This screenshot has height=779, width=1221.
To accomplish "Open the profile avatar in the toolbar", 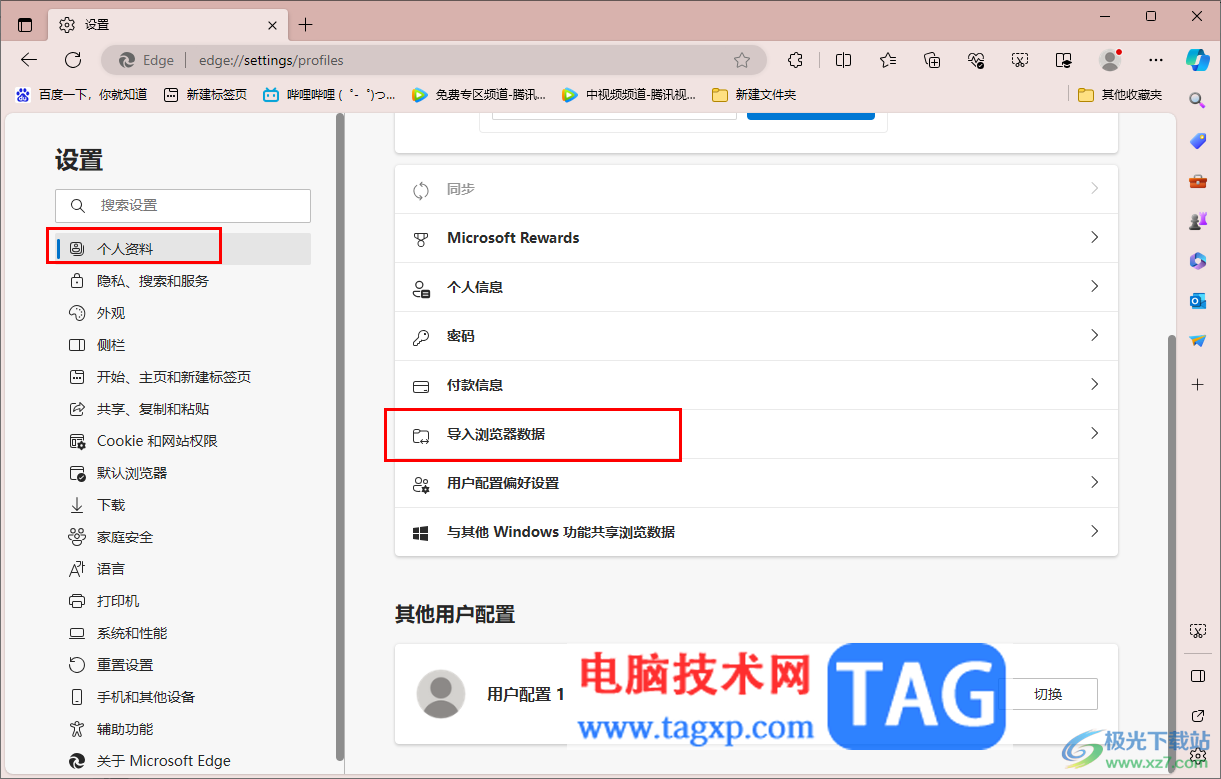I will pyautogui.click(x=1110, y=60).
